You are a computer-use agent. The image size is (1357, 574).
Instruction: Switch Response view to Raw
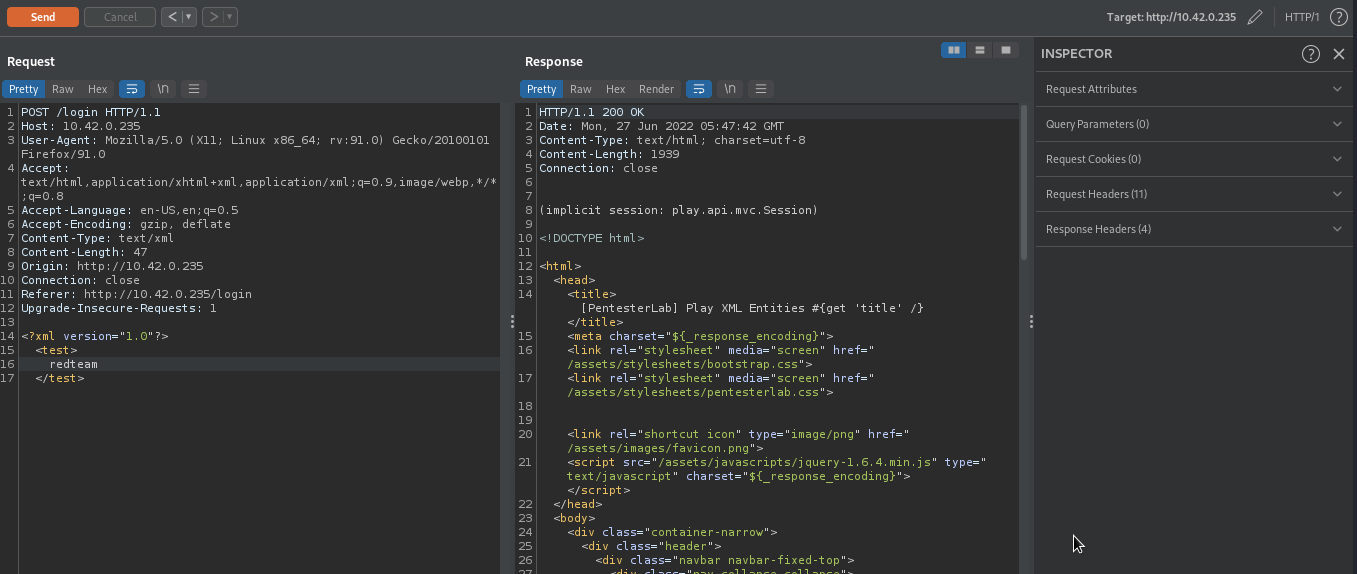point(581,89)
